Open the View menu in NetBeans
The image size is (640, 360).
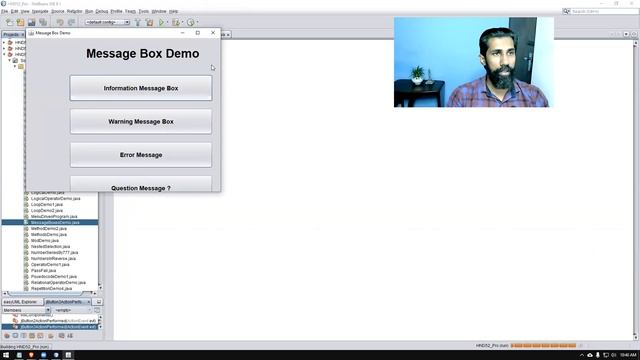[25, 11]
